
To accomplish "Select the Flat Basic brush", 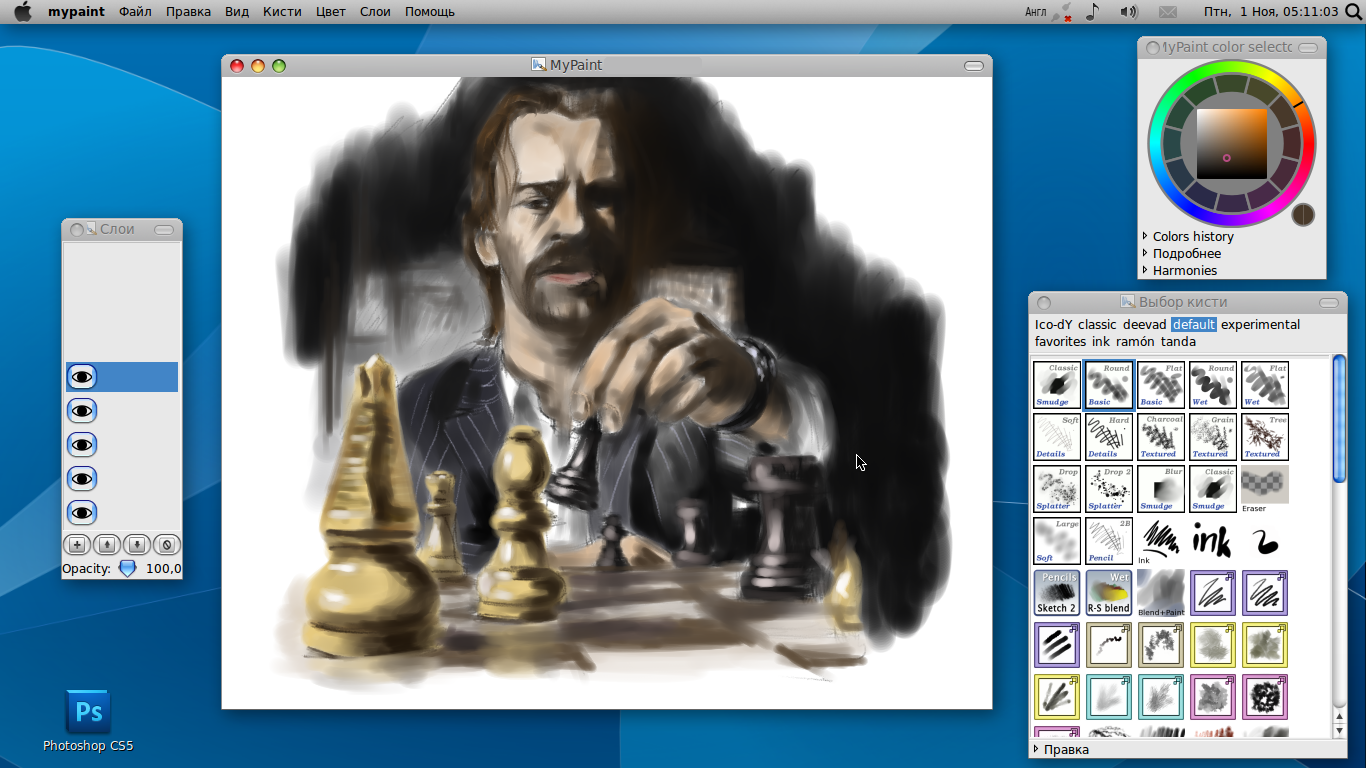I will (1161, 385).
